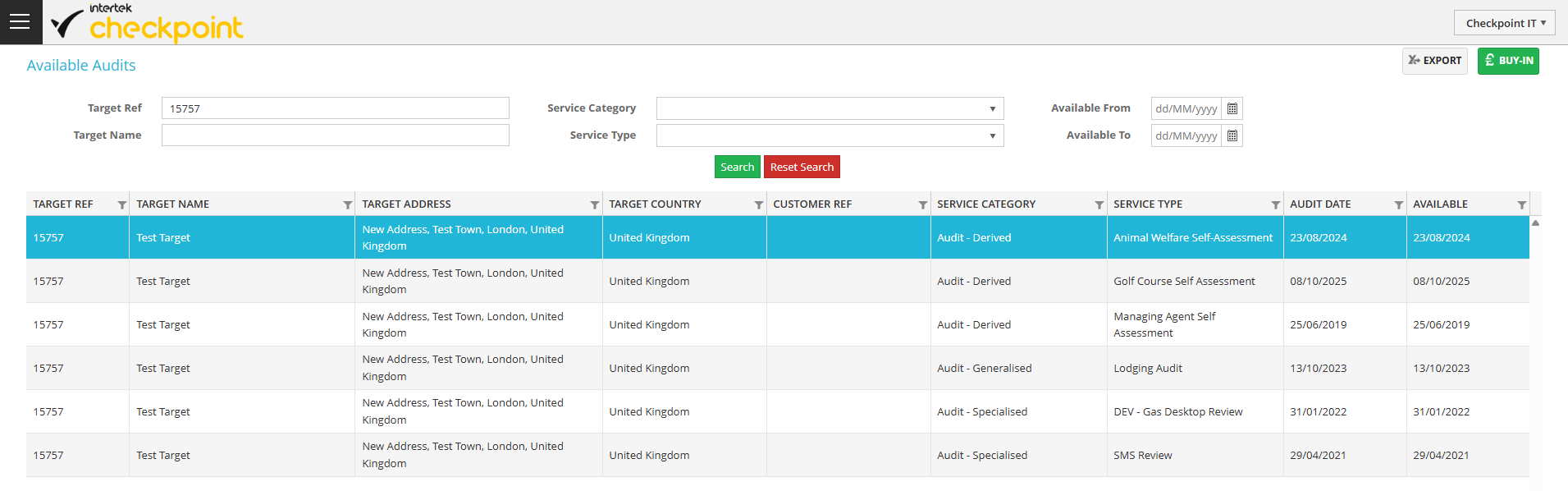Click the Target Name column filter icon

pyautogui.click(x=347, y=204)
